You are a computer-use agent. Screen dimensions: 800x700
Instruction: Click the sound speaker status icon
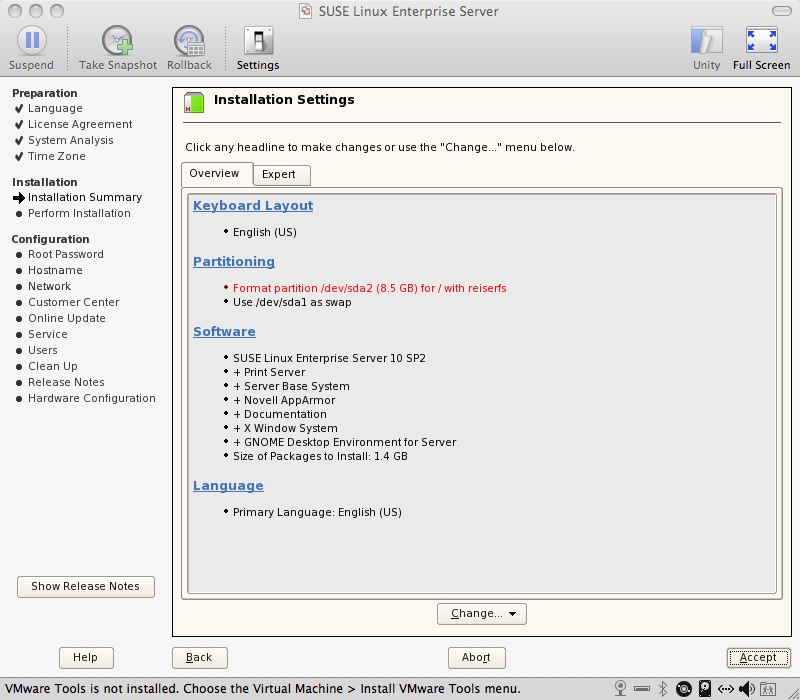point(747,689)
